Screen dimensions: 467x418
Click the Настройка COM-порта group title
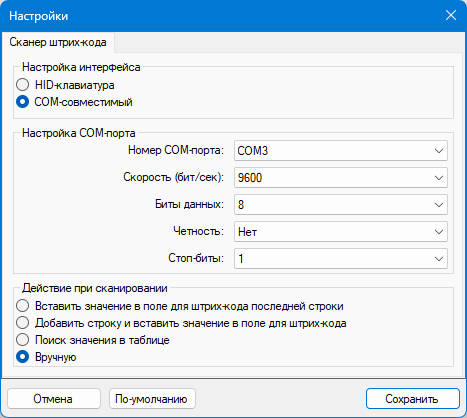click(x=79, y=133)
